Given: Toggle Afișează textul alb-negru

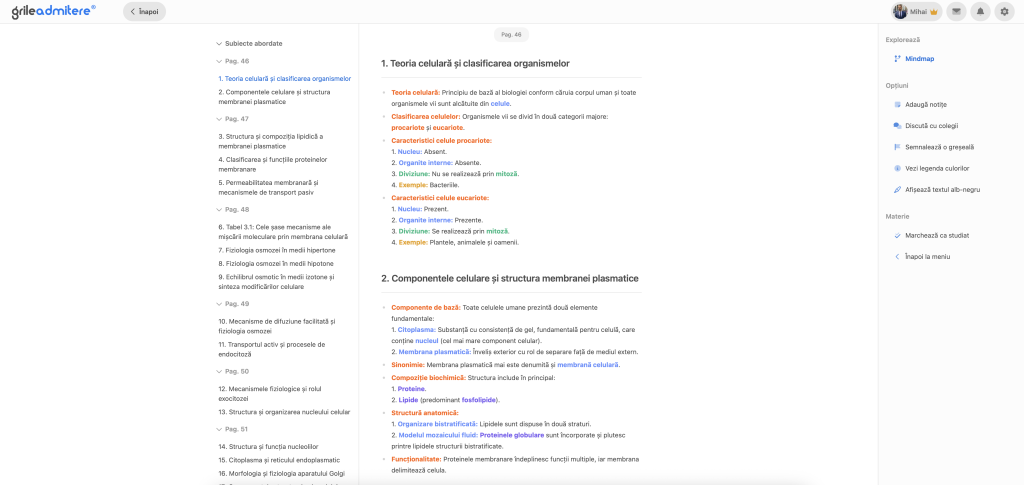Looking at the screenshot, I should [x=897, y=189].
